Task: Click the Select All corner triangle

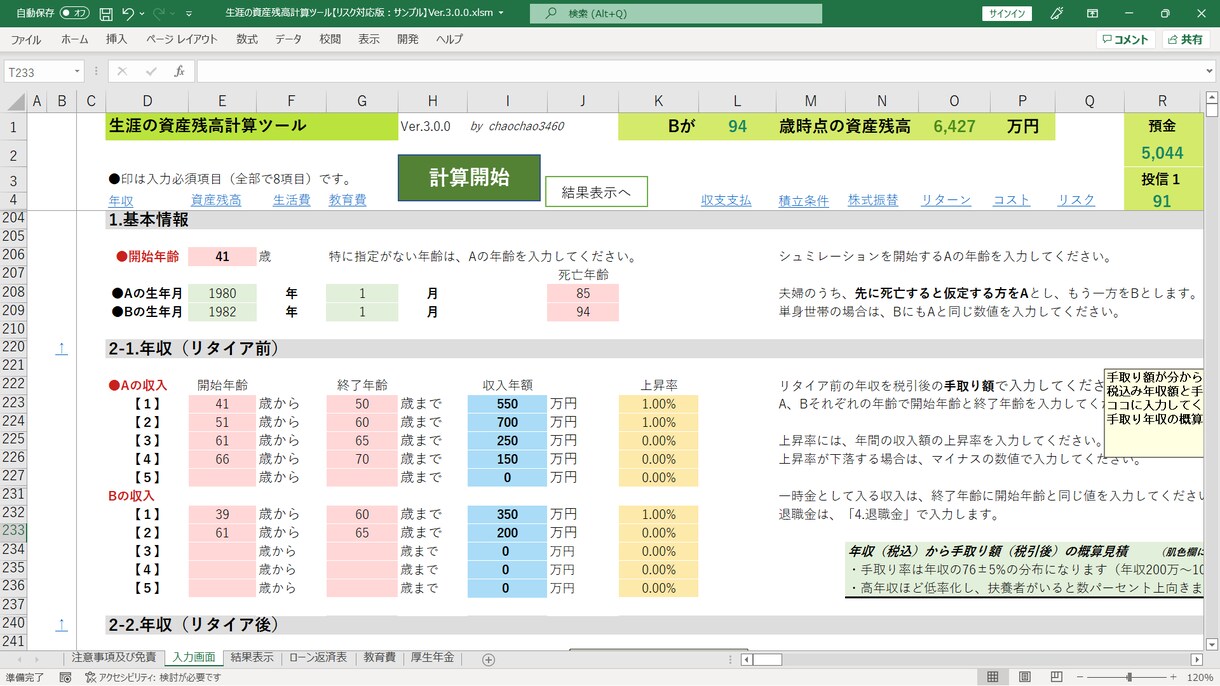Action: click(14, 101)
